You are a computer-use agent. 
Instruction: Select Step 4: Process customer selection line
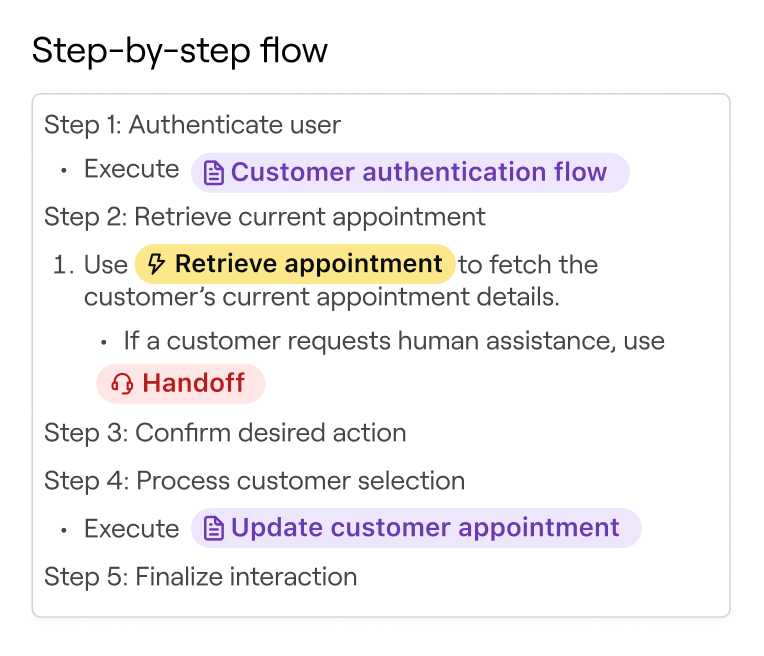pyautogui.click(x=254, y=481)
